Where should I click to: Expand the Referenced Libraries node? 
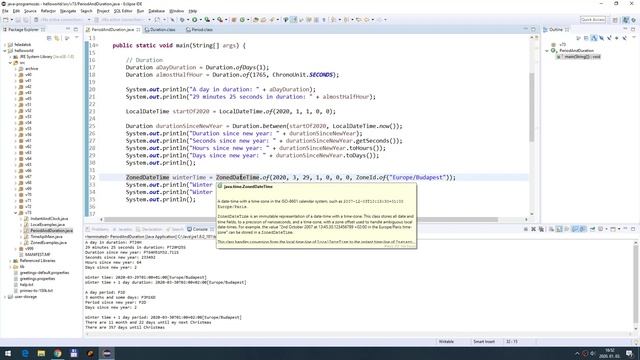click(10, 260)
